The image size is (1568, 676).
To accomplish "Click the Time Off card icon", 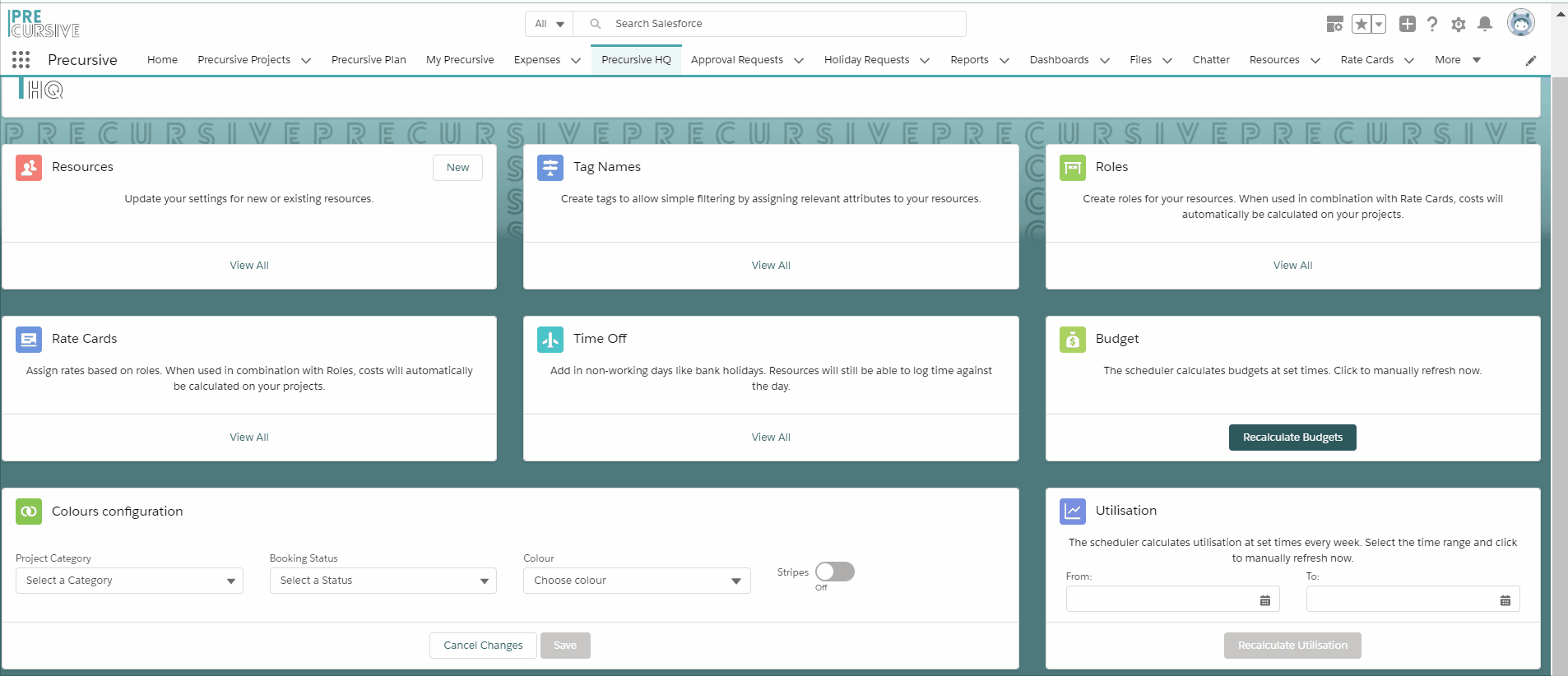I will point(550,339).
